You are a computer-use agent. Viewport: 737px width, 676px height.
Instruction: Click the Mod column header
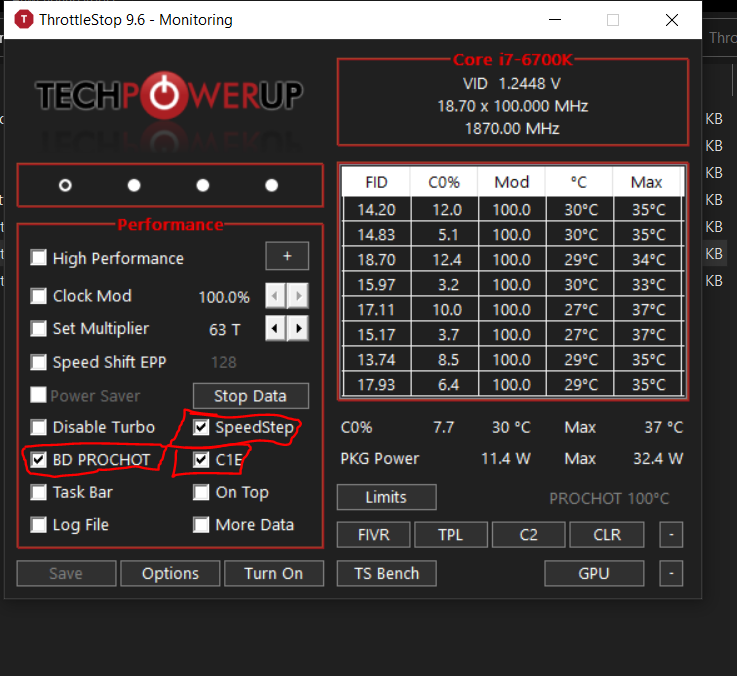click(x=512, y=182)
